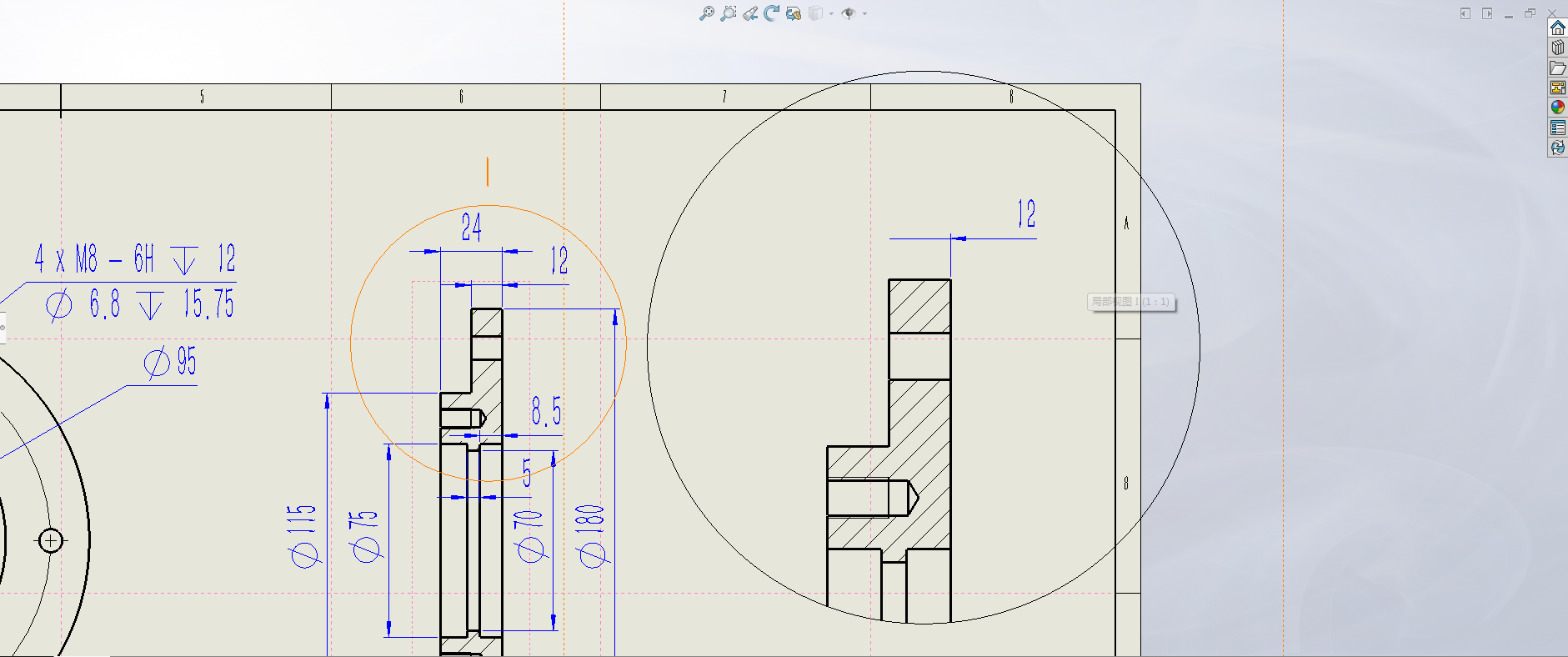The image size is (1568, 657).
Task: Click the Rotate View icon
Action: [x=771, y=13]
